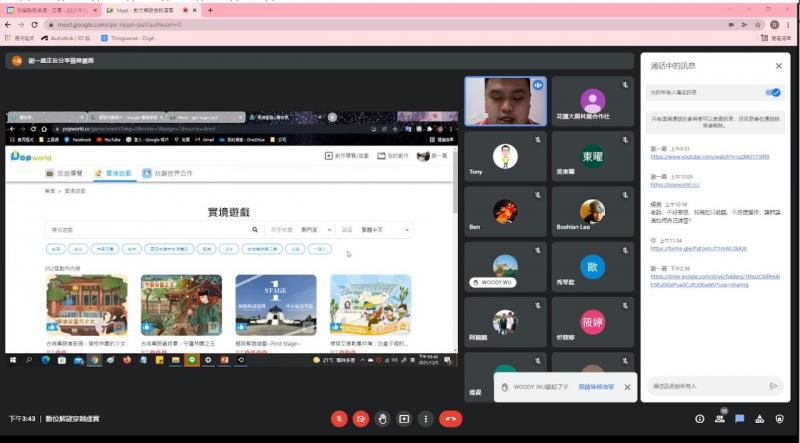Click the Present now screen share icon
Screen dimensions: 800x443
tap(404, 419)
